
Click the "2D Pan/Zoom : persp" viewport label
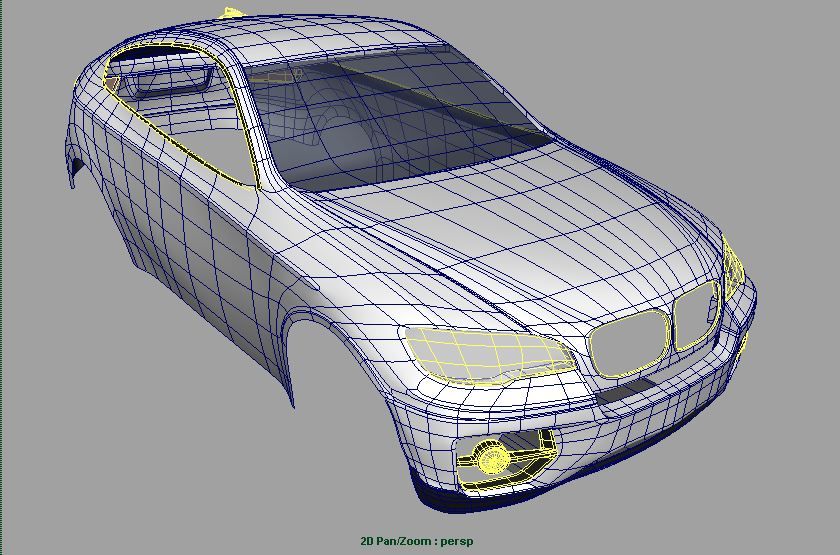[417, 541]
